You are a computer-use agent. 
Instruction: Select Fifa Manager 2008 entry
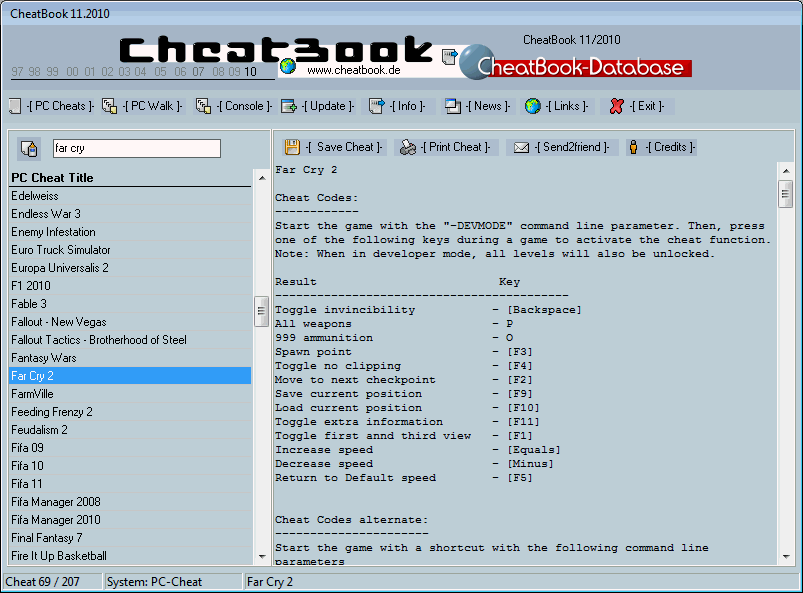click(131, 502)
